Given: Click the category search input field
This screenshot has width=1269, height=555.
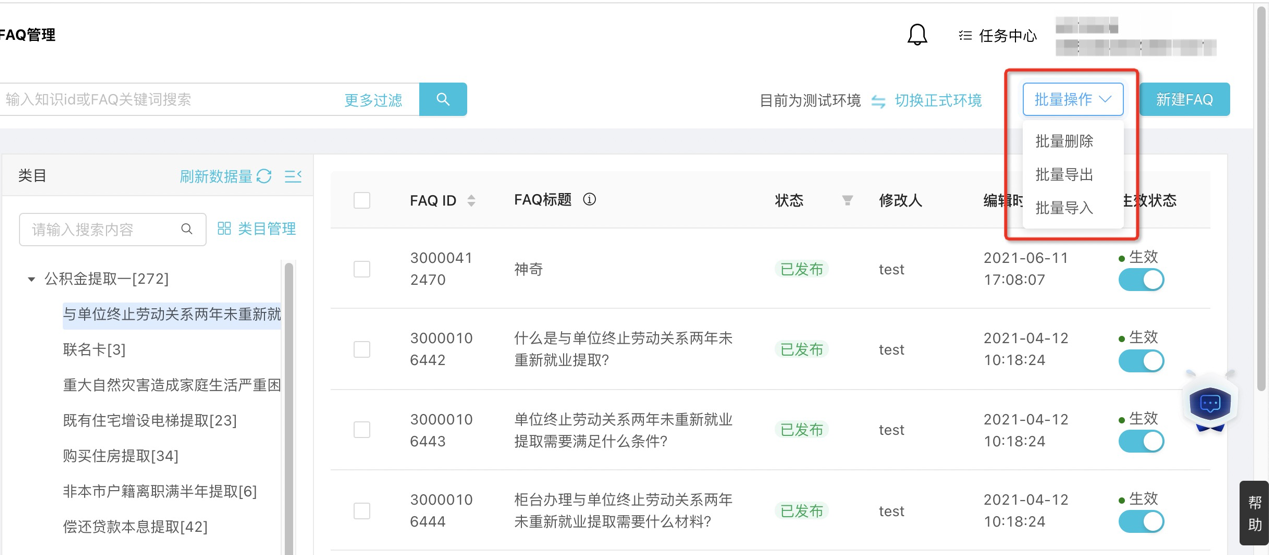Looking at the screenshot, I should [x=103, y=230].
